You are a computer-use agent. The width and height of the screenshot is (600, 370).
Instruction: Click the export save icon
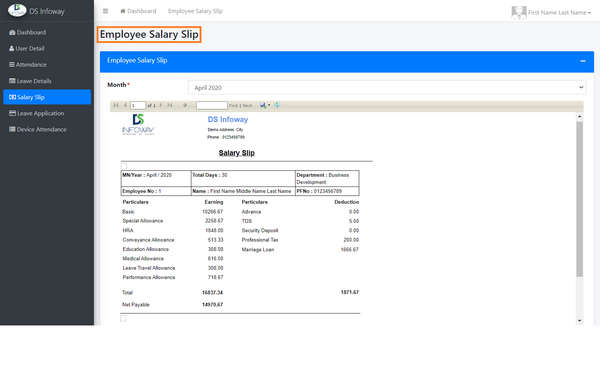click(263, 105)
